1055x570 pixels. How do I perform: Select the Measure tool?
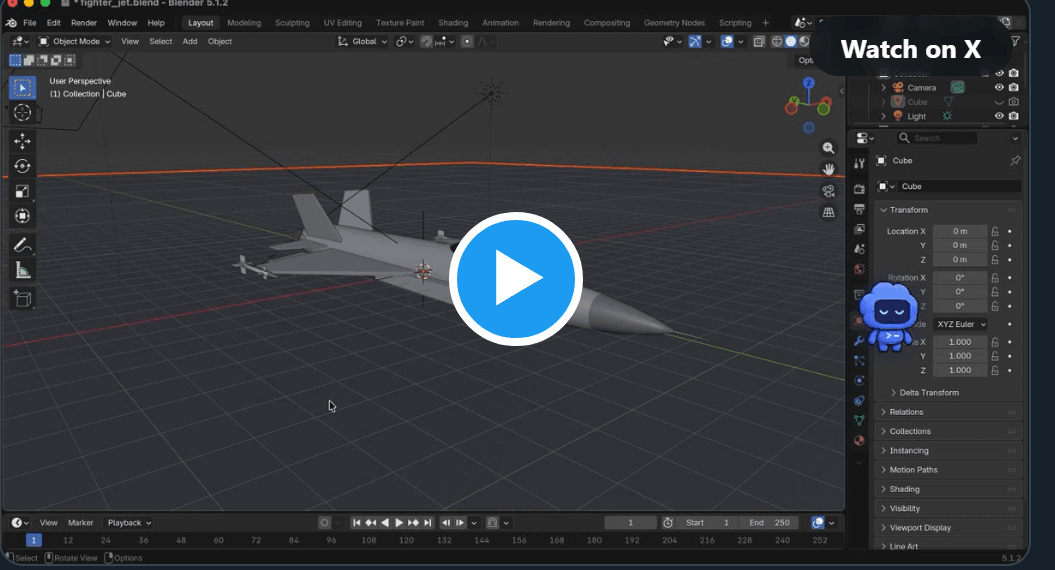(x=22, y=270)
